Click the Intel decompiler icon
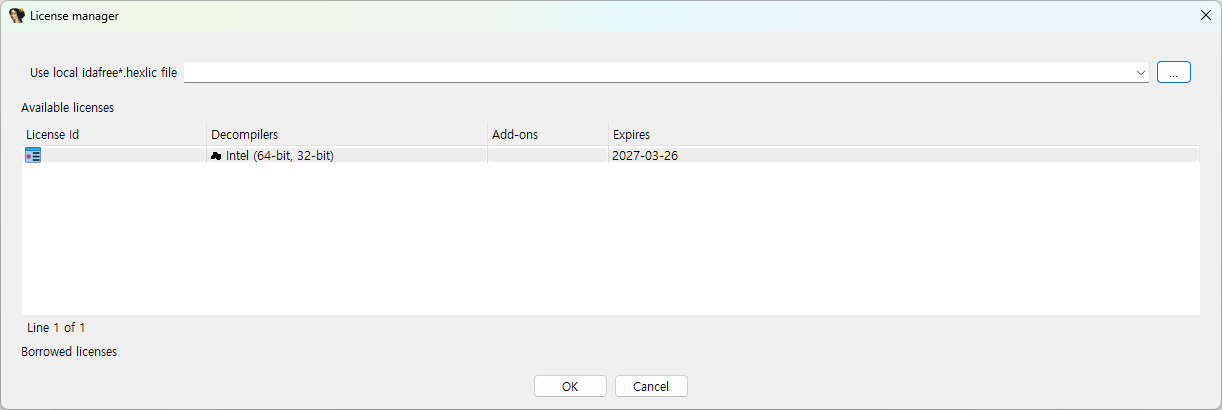The image size is (1222, 410). pos(216,156)
